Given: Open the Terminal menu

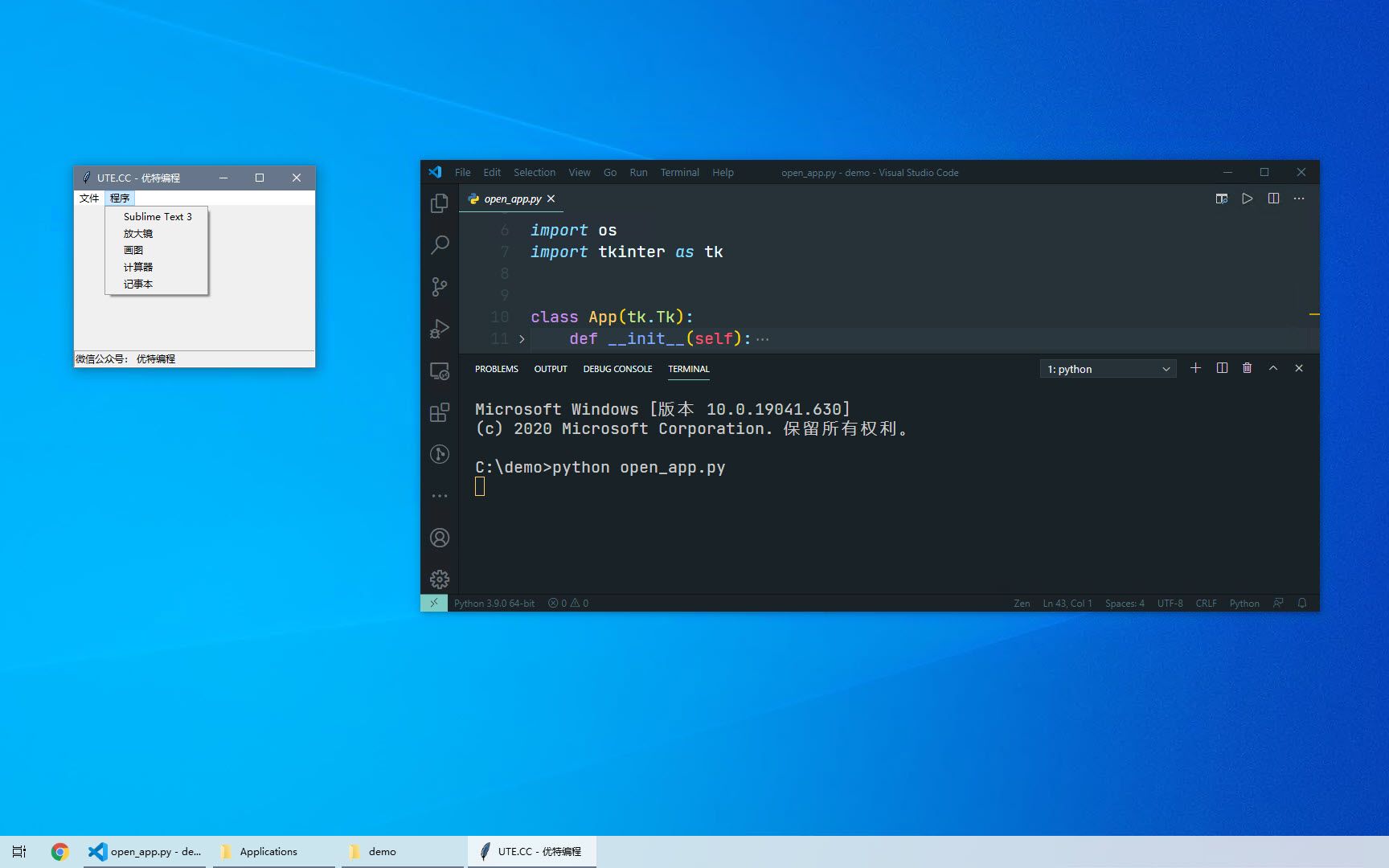Looking at the screenshot, I should pyautogui.click(x=680, y=172).
